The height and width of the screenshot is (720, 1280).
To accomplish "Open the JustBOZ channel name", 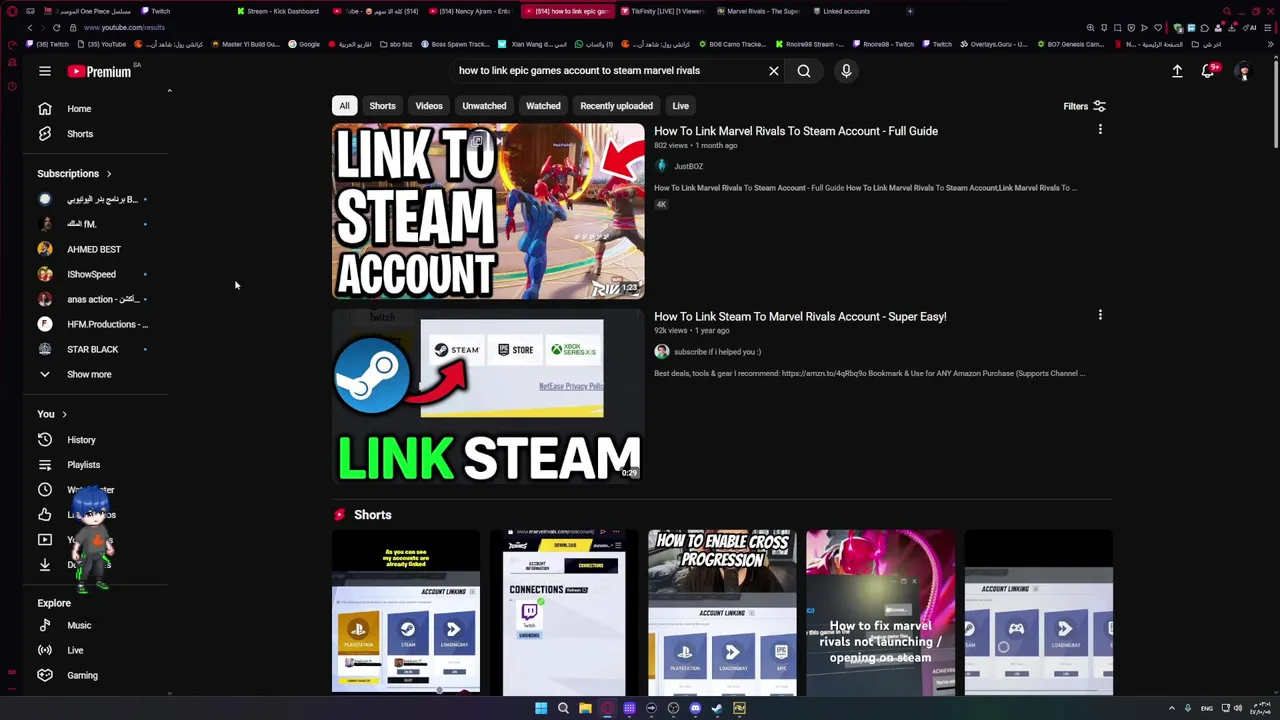I will tap(688, 167).
